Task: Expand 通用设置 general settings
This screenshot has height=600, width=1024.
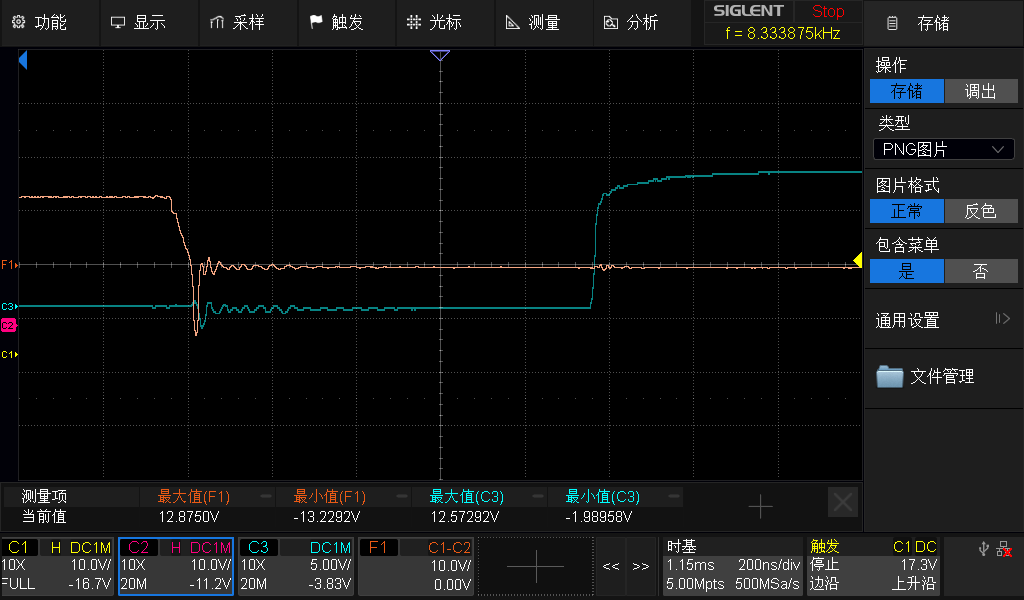Action: click(x=943, y=320)
